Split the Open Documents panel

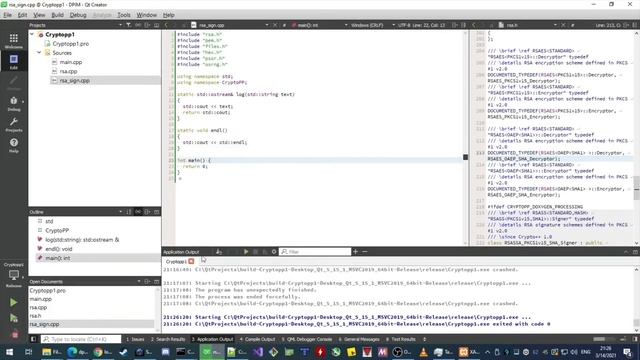(147, 282)
